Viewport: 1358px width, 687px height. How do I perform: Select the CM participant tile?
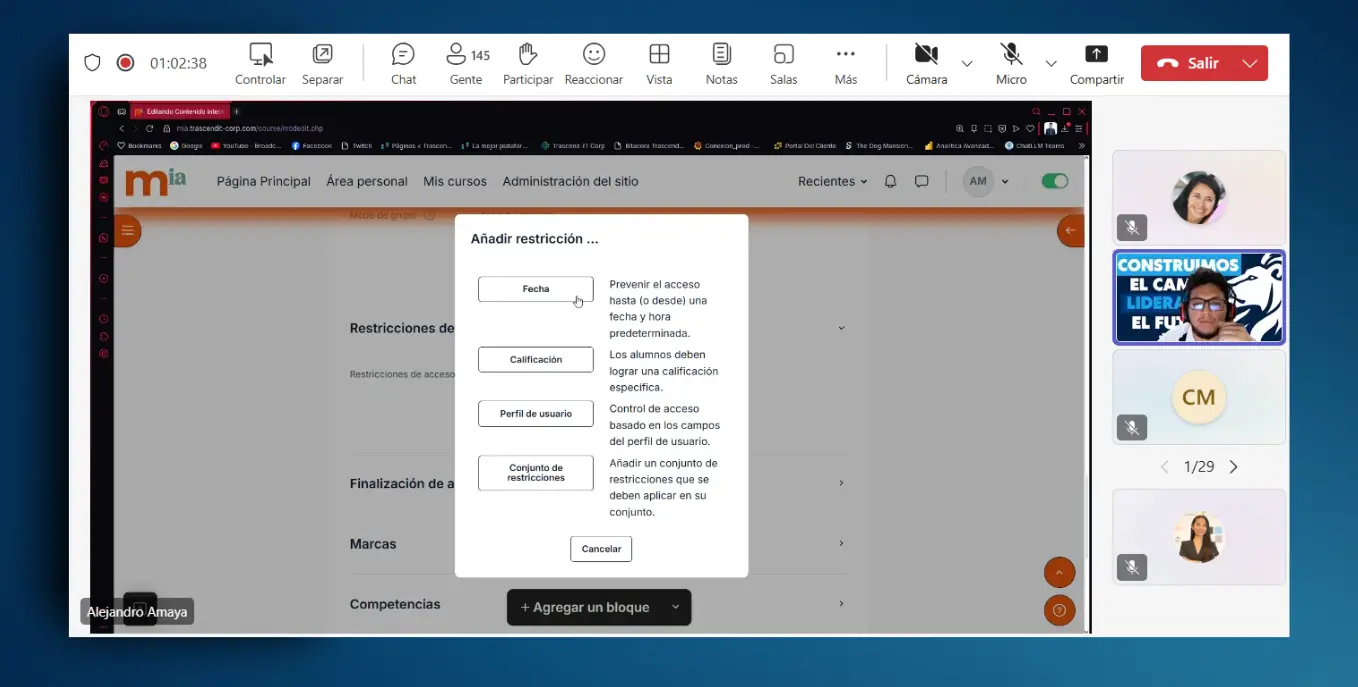click(1198, 397)
